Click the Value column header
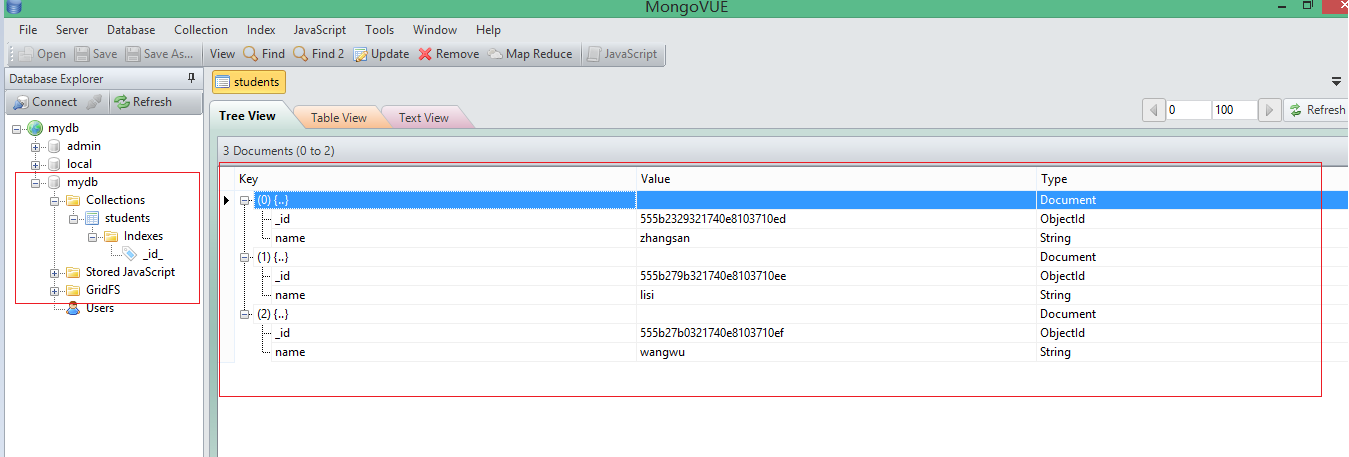Viewport: 1349px width, 457px height. 836,179
